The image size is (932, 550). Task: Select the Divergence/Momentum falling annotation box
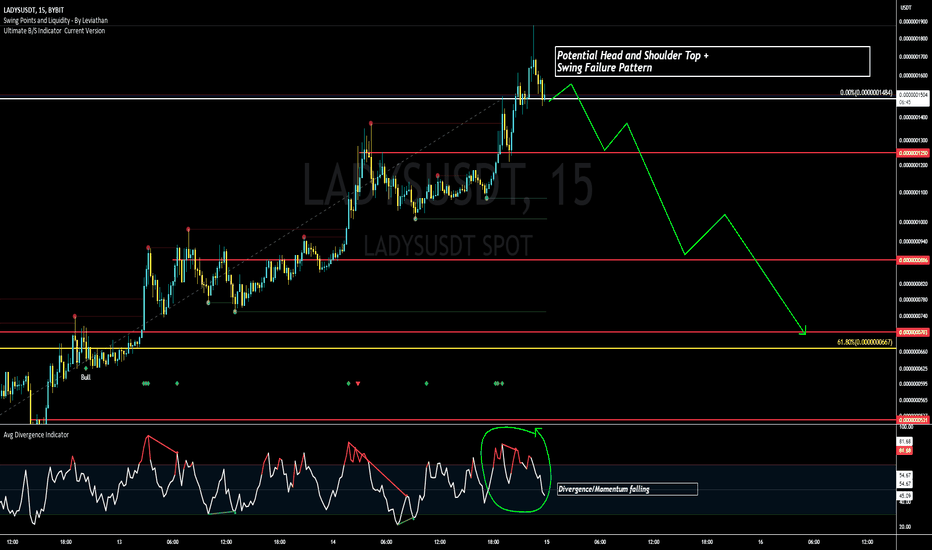coord(627,489)
